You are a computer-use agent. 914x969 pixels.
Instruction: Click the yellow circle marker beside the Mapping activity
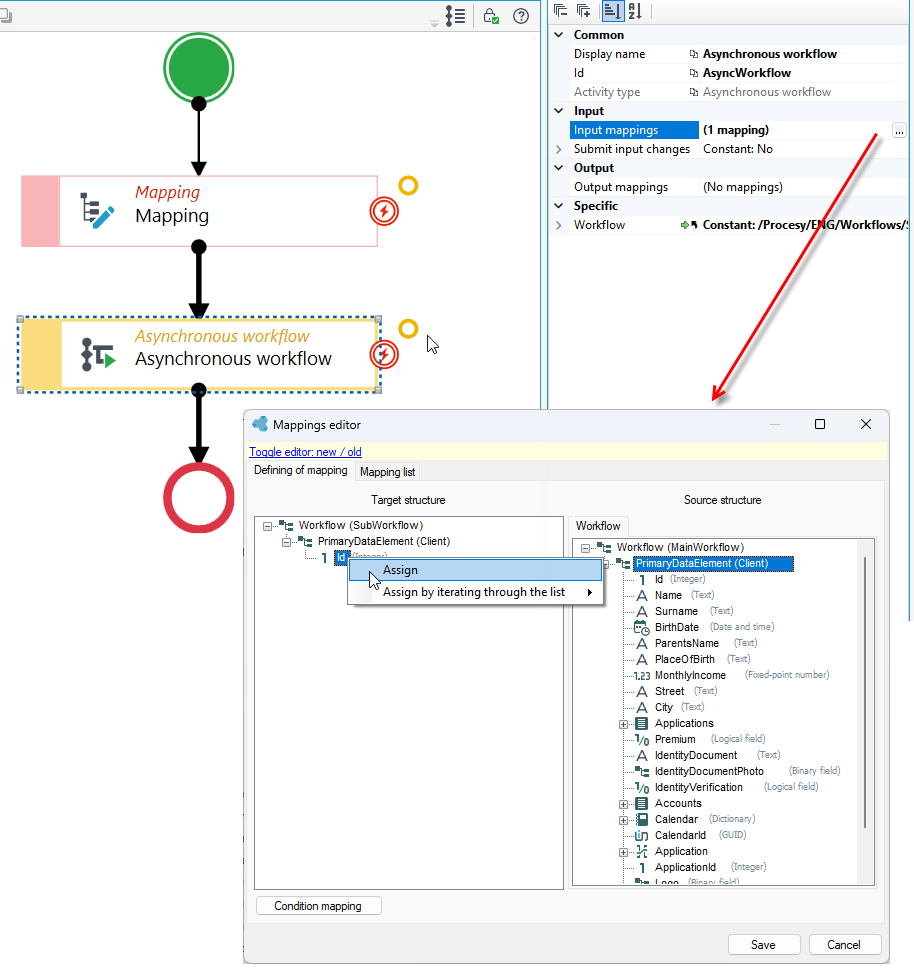[408, 185]
